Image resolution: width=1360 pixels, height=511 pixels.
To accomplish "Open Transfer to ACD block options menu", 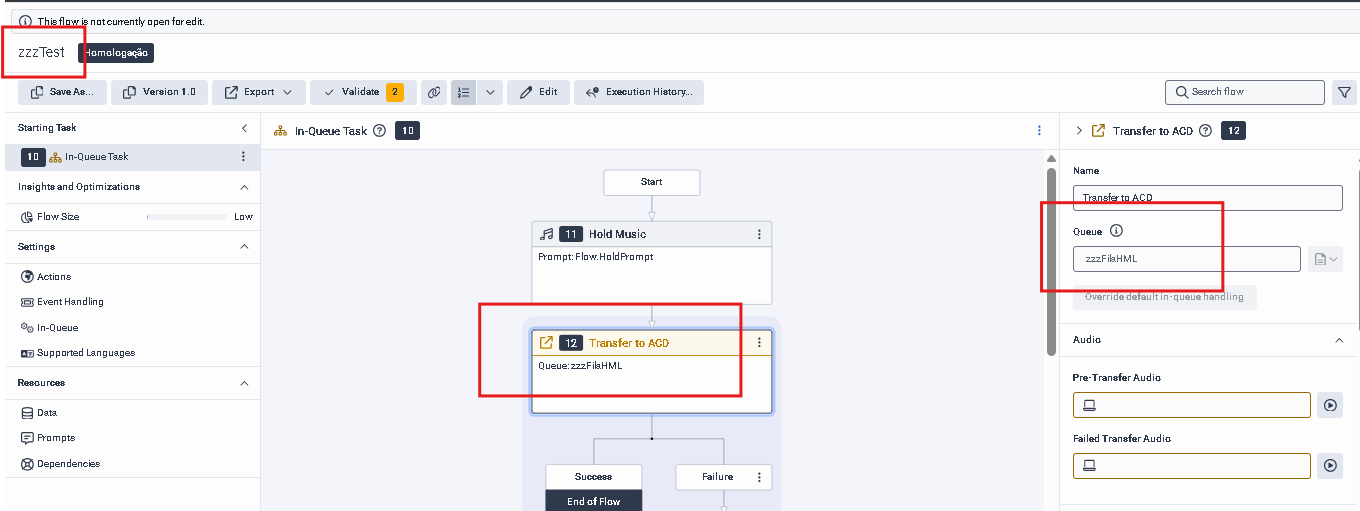I will coord(759,343).
